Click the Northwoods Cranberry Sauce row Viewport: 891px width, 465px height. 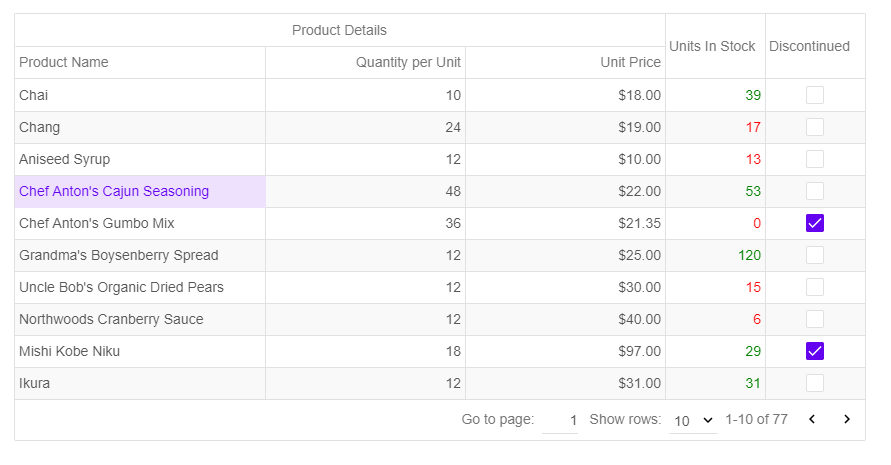(111, 319)
